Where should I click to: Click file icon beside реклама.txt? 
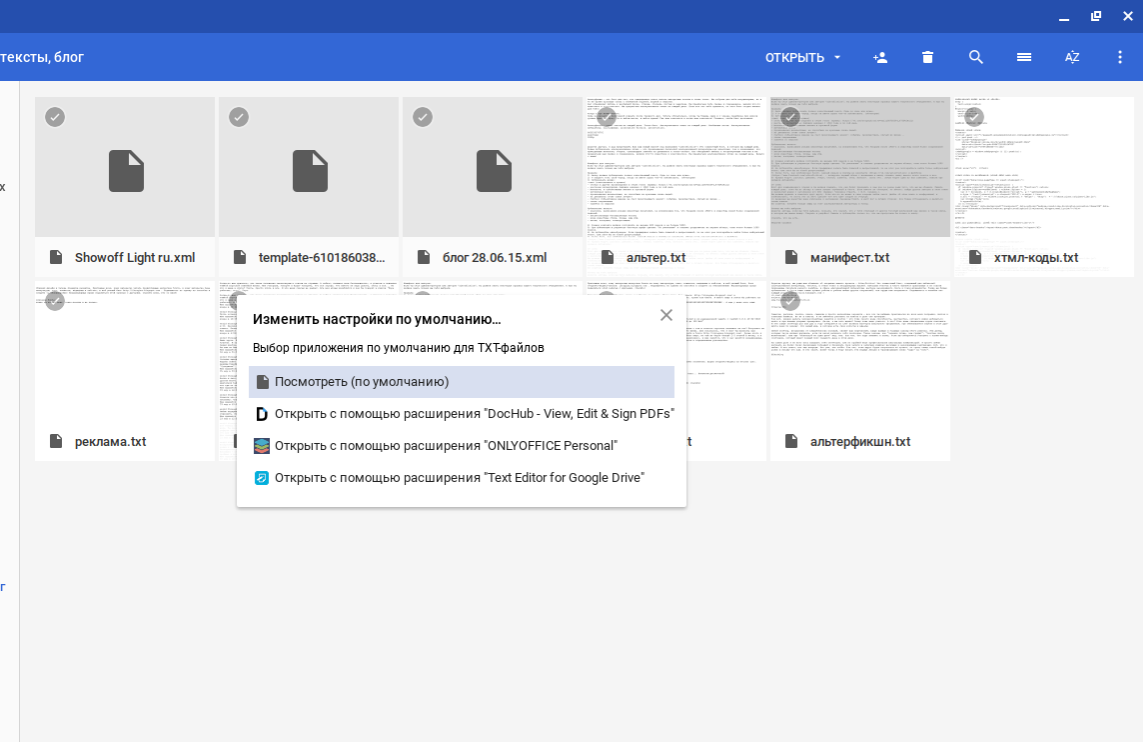click(x=56, y=441)
